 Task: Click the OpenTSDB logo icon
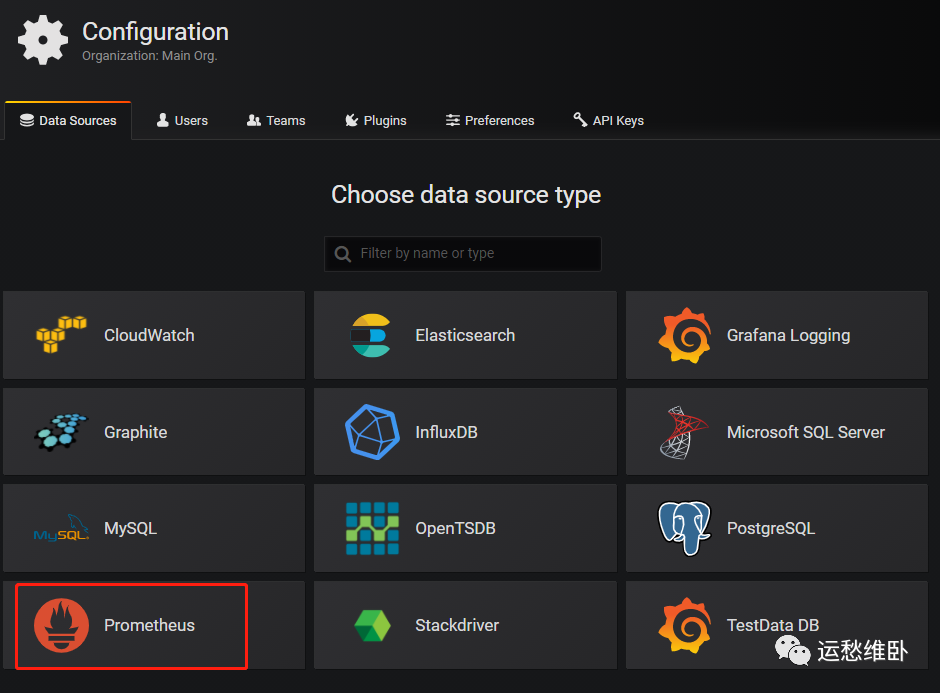pos(372,528)
